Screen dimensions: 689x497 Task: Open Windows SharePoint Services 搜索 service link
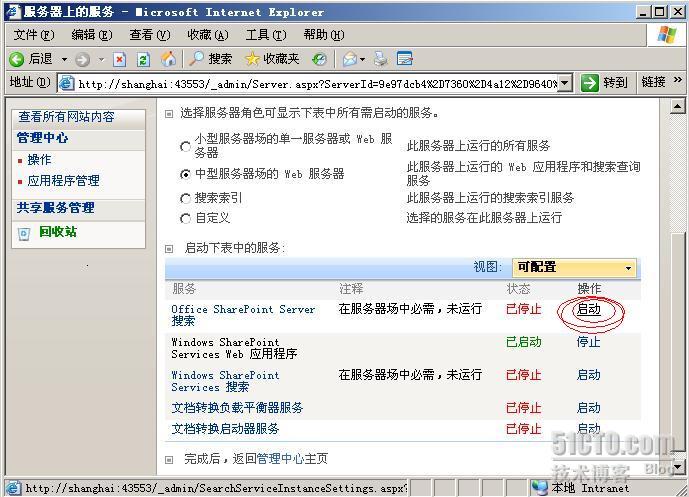click(225, 381)
